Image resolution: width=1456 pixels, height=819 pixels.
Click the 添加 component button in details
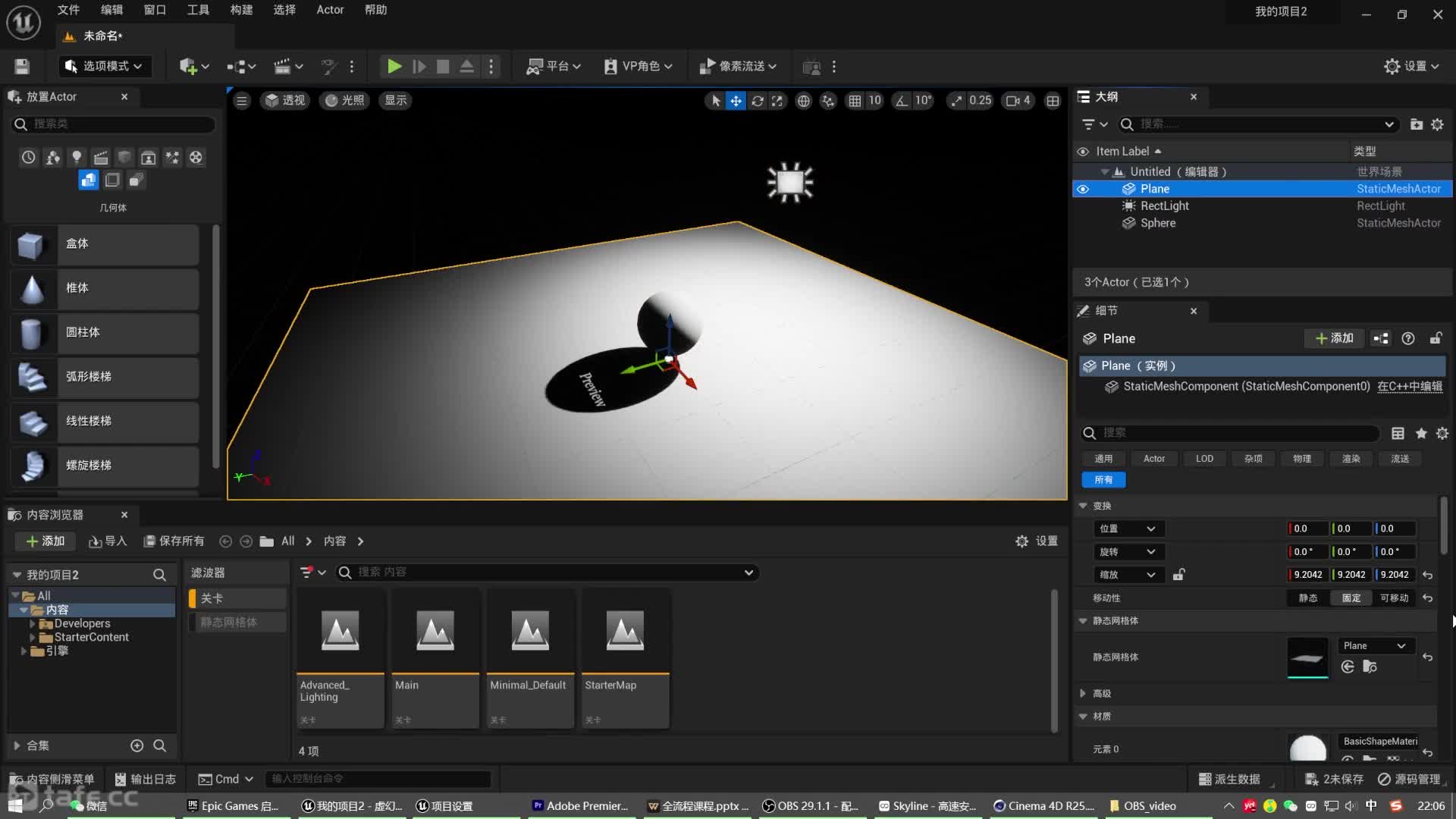(x=1335, y=338)
